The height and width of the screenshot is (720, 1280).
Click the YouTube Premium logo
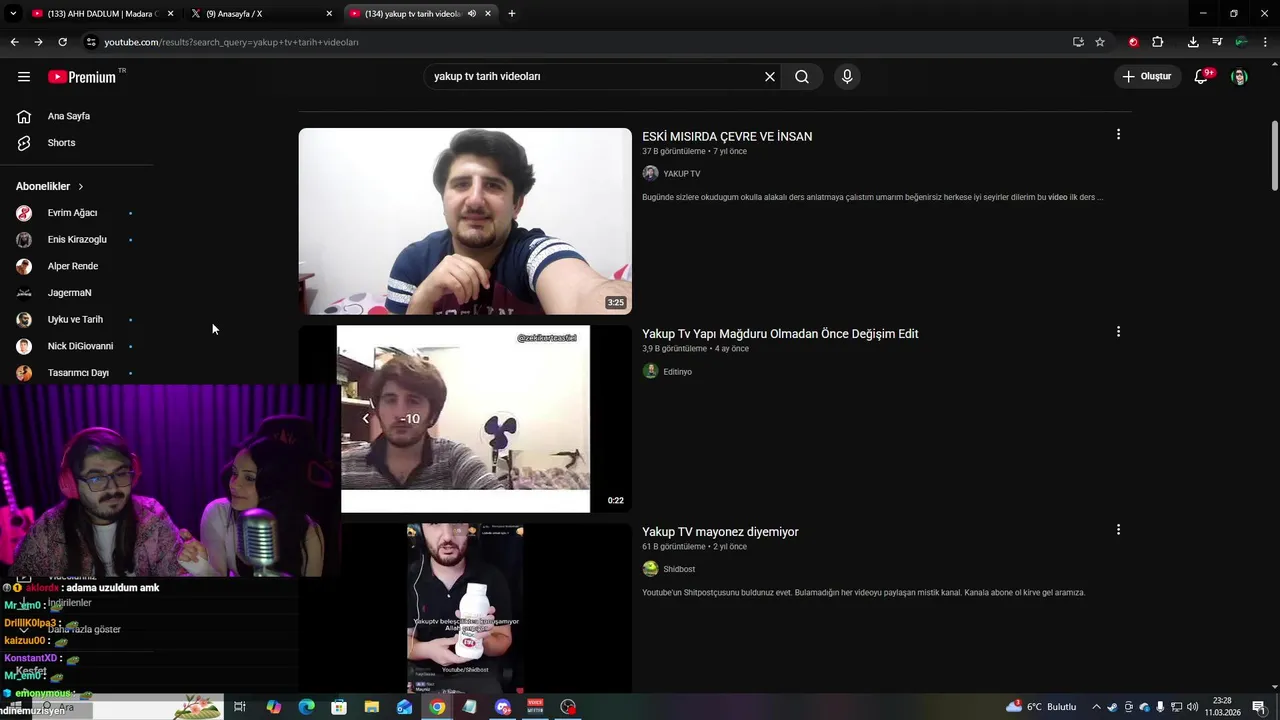point(82,77)
